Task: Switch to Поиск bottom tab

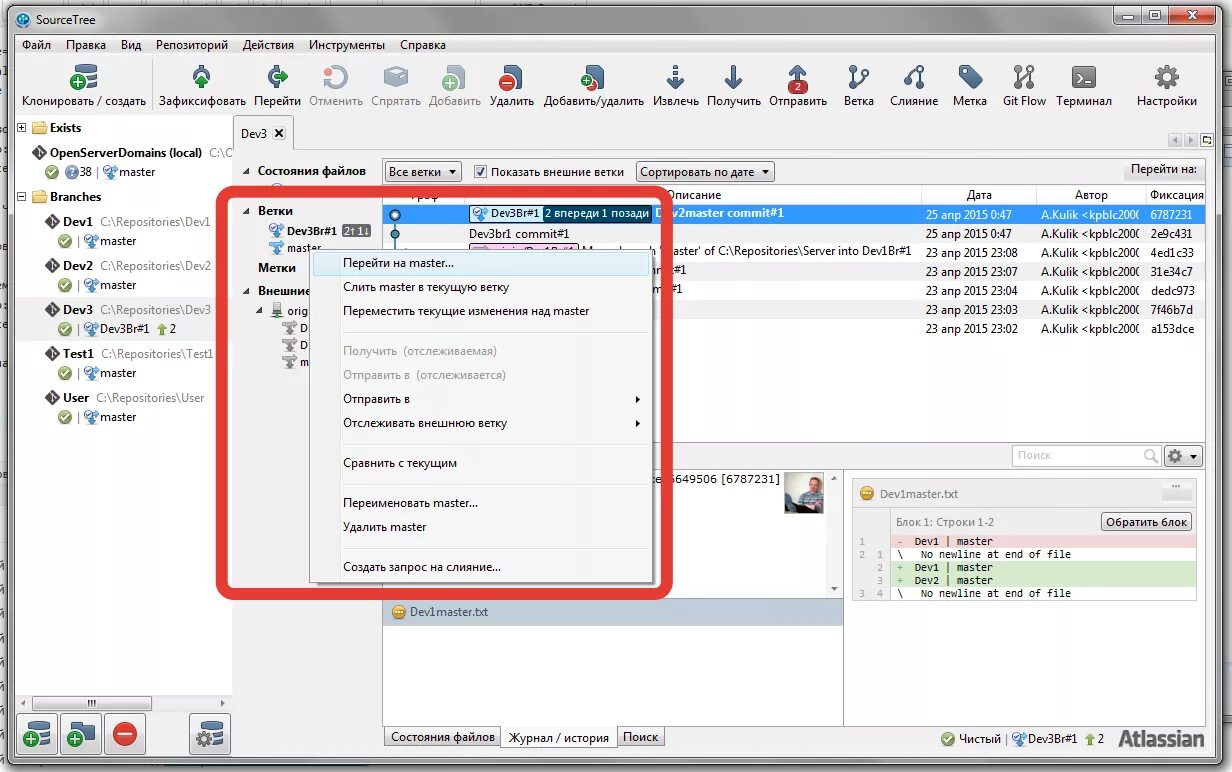Action: (x=641, y=737)
